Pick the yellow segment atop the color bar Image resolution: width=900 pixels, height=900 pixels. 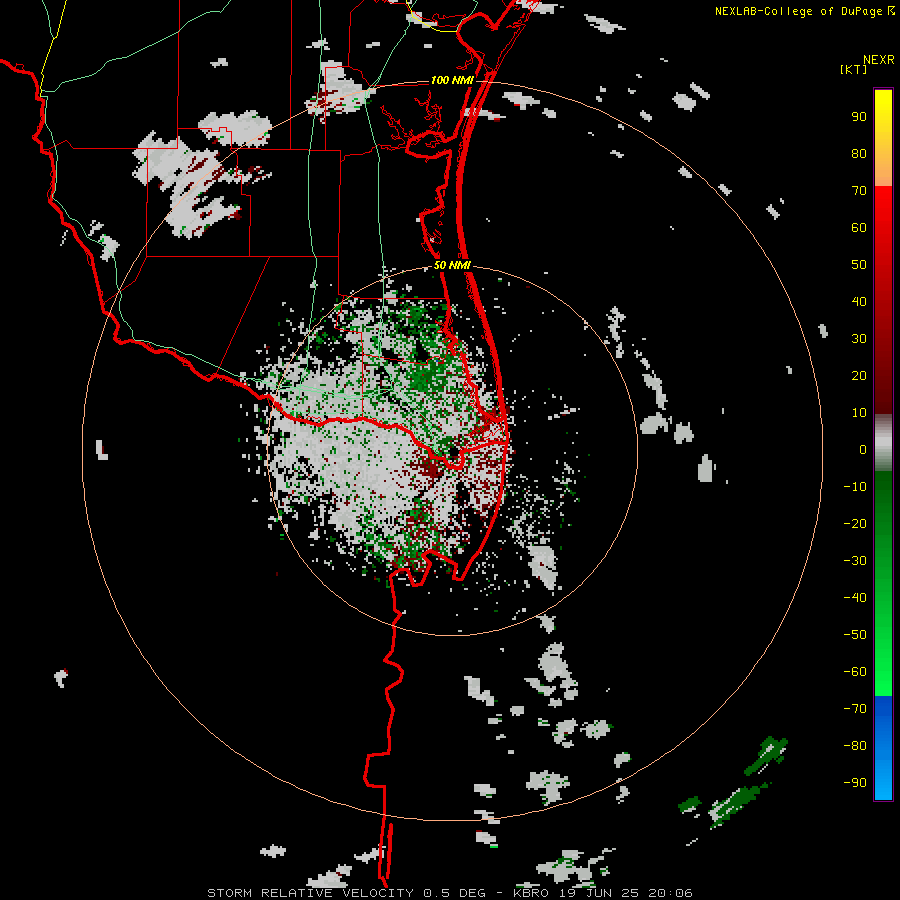coord(883,138)
